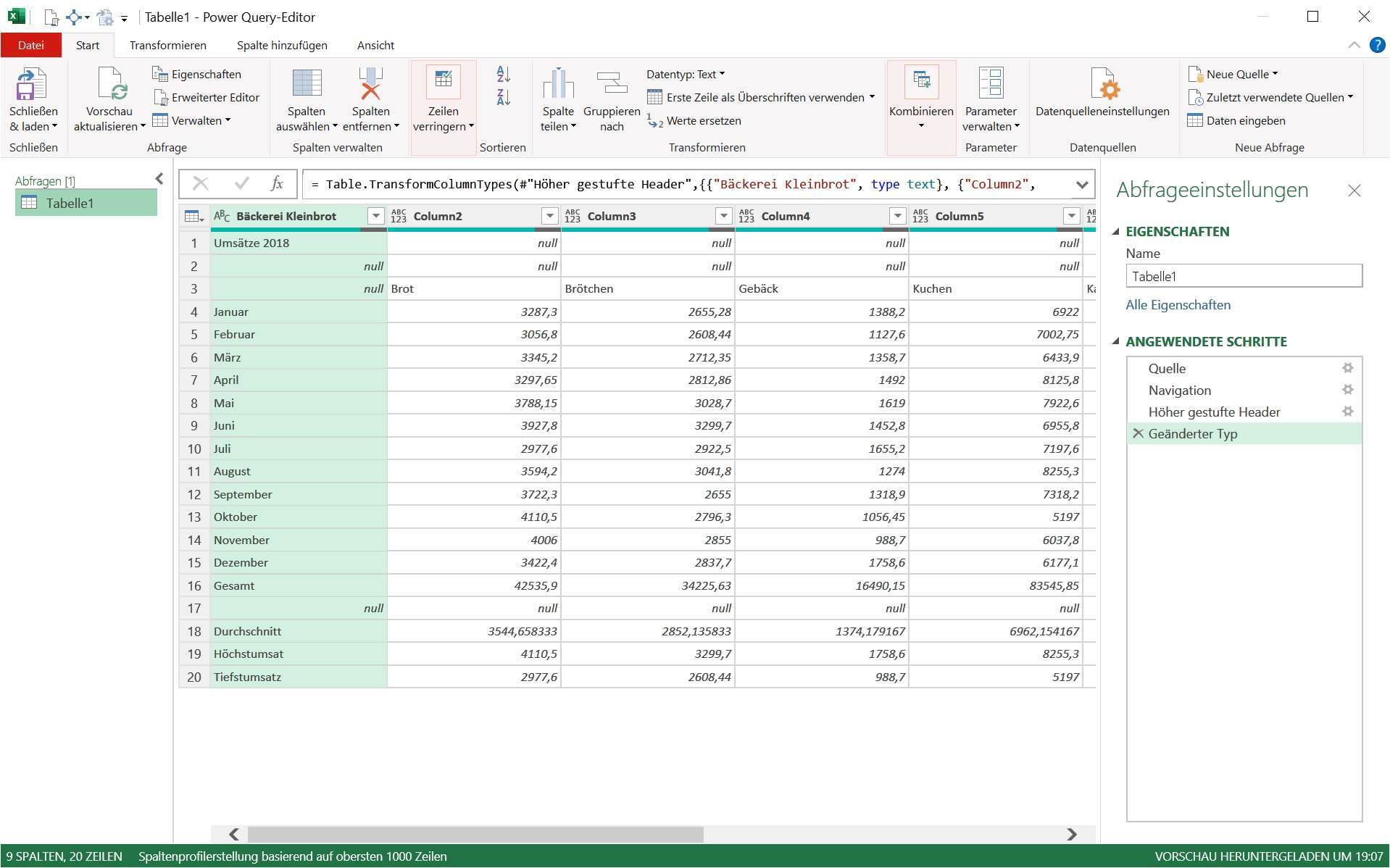Open Column2 filter dropdown
Viewport: 1390px width, 868px height.
550,216
